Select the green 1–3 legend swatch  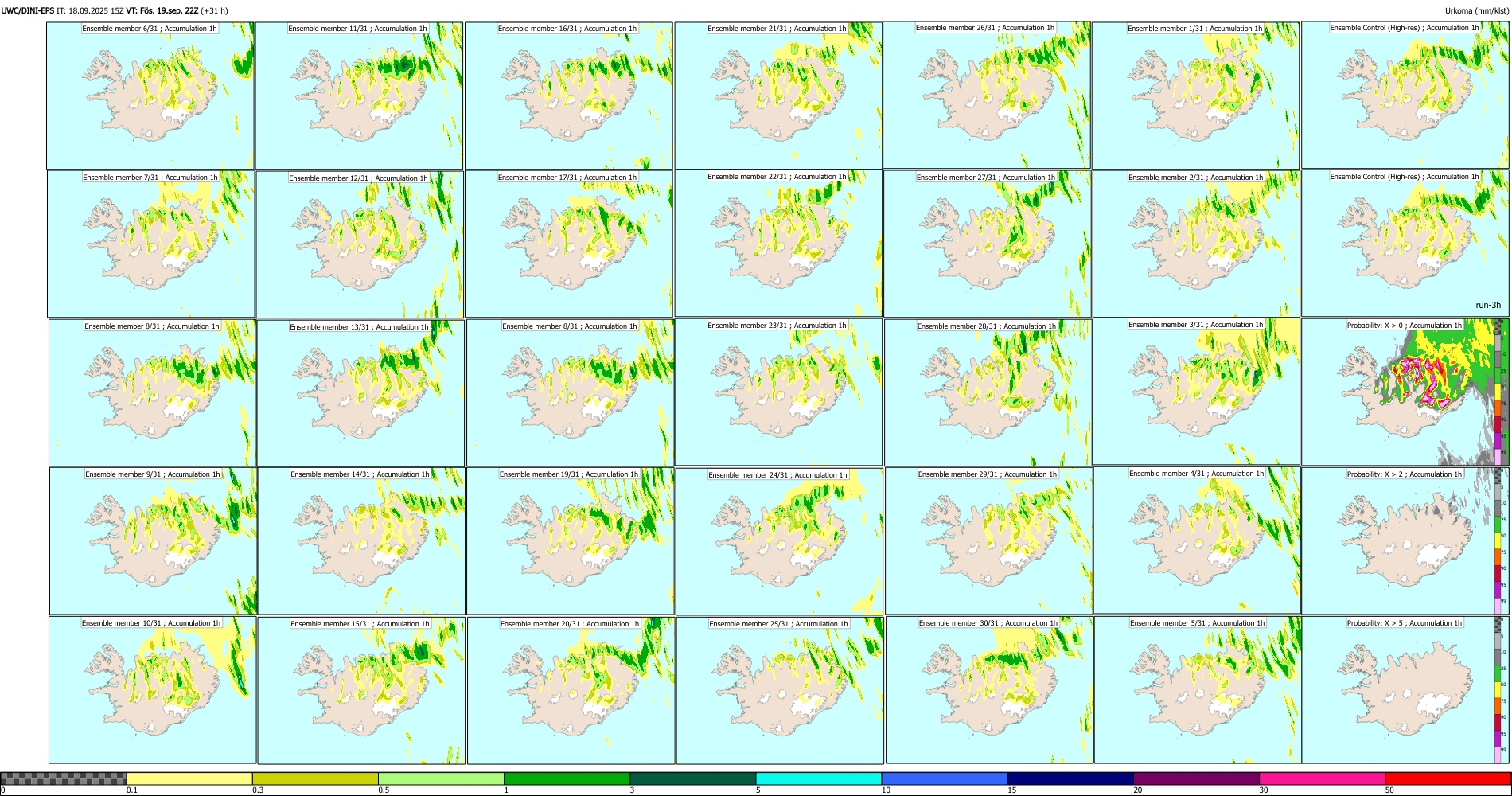point(567,778)
